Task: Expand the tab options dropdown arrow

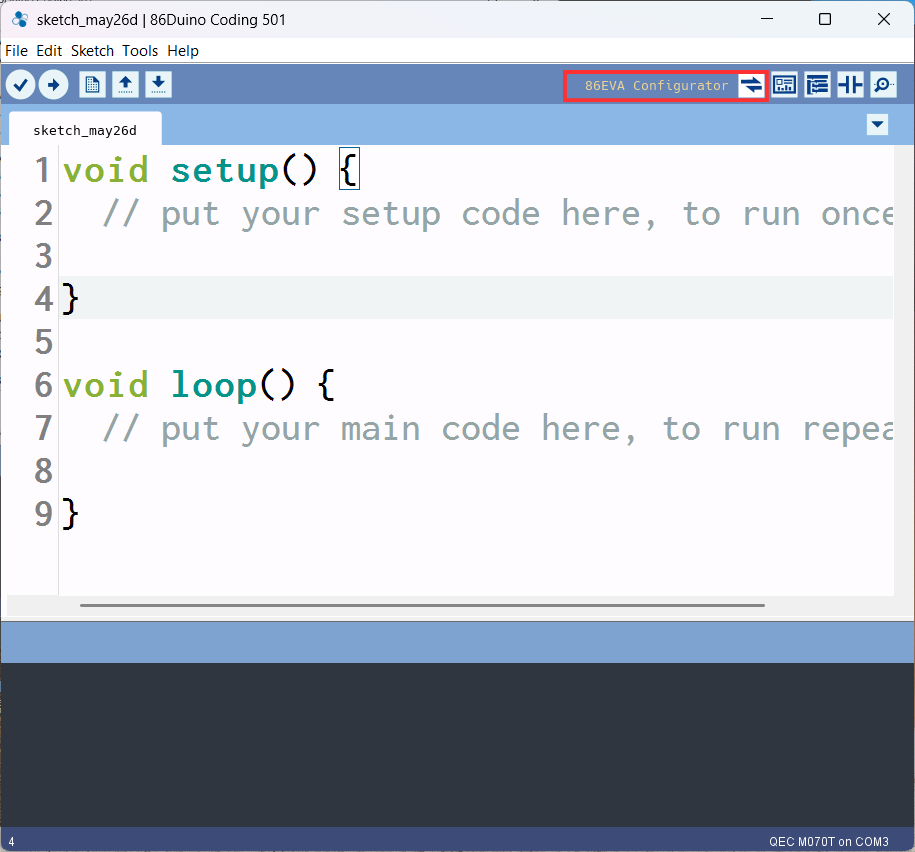Action: (877, 124)
